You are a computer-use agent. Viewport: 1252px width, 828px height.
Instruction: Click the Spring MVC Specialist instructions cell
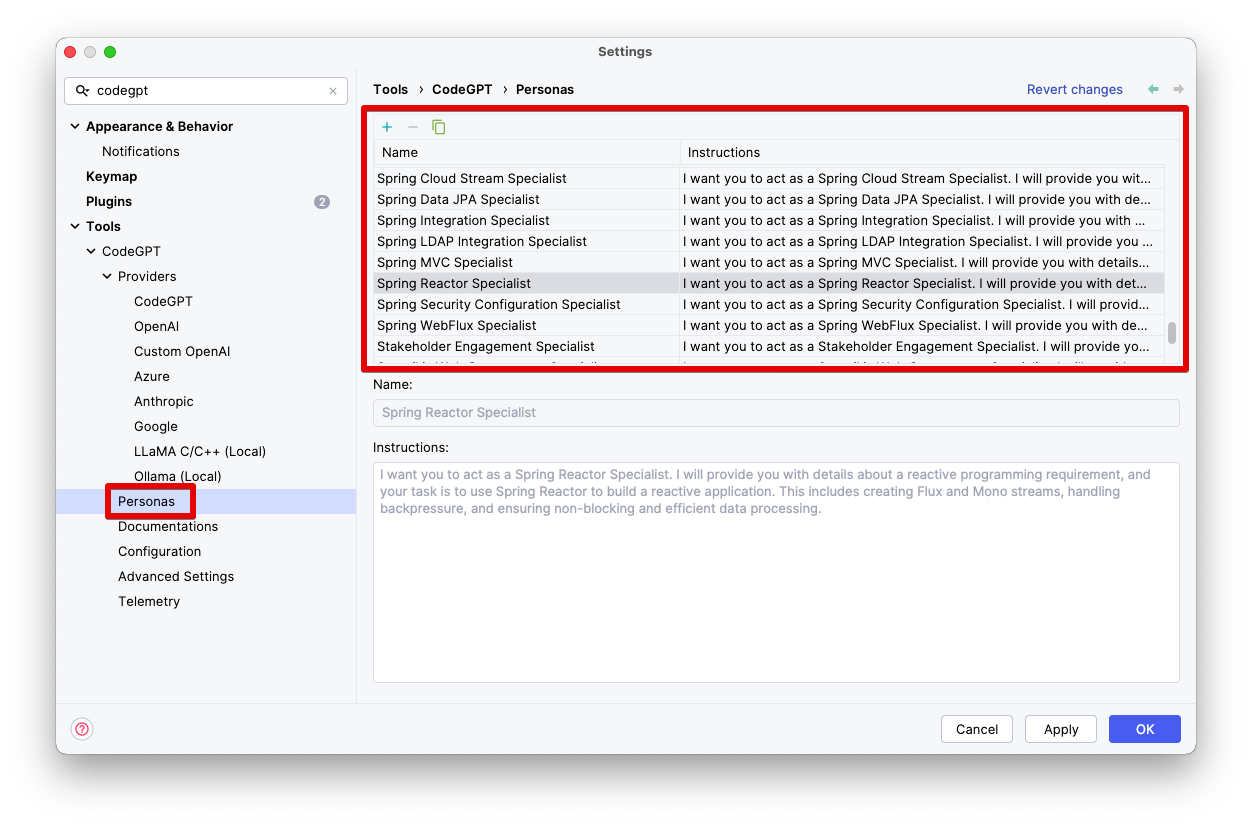tap(922, 263)
